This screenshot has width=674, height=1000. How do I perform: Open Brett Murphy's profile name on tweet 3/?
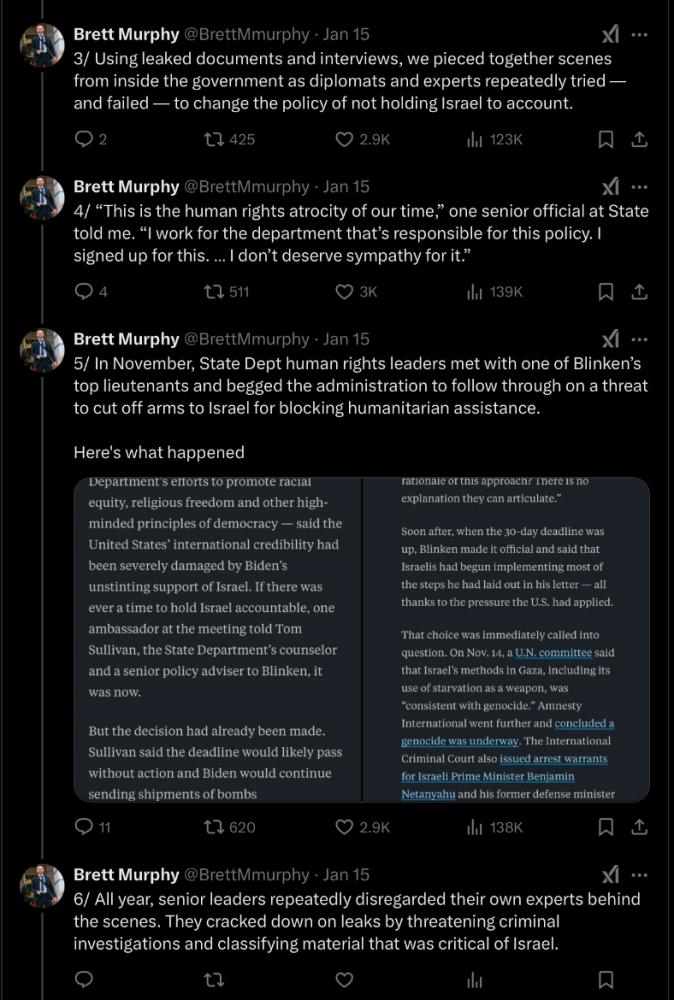coord(124,34)
